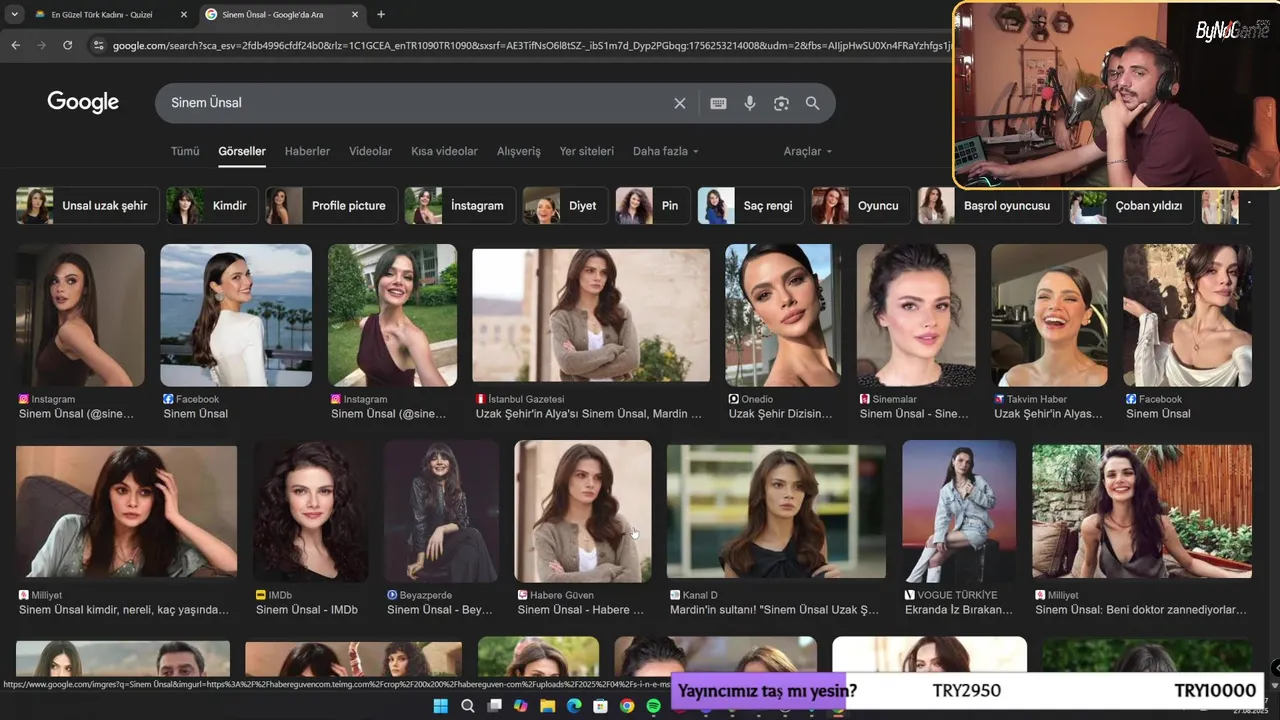Viewport: 1280px width, 720px height.
Task: Select the Alışveriş search tab
Action: (518, 151)
